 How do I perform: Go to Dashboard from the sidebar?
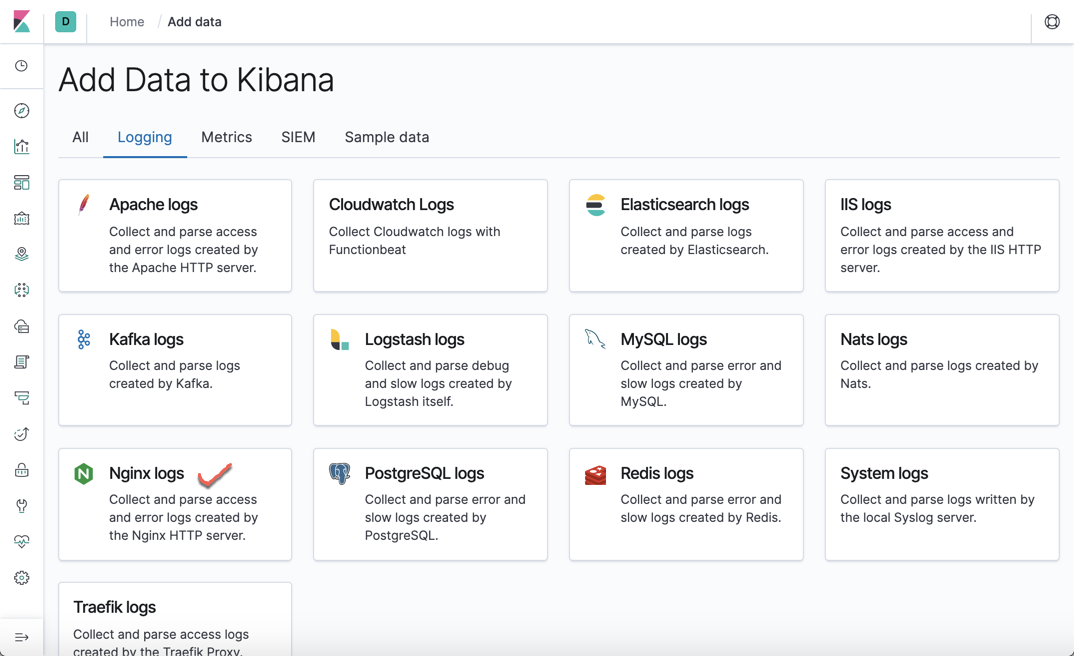click(x=22, y=183)
